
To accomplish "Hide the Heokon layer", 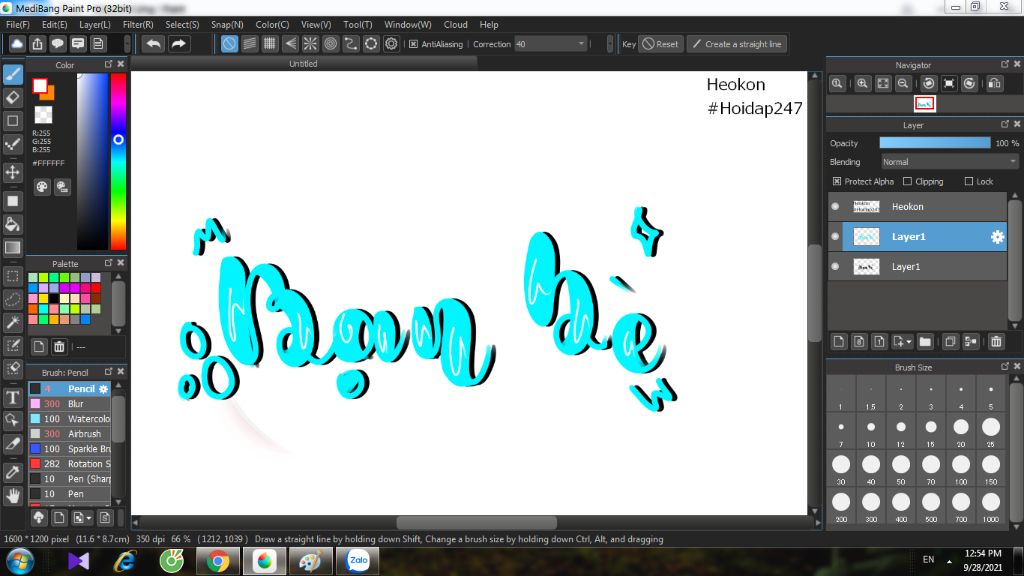I will [835, 206].
